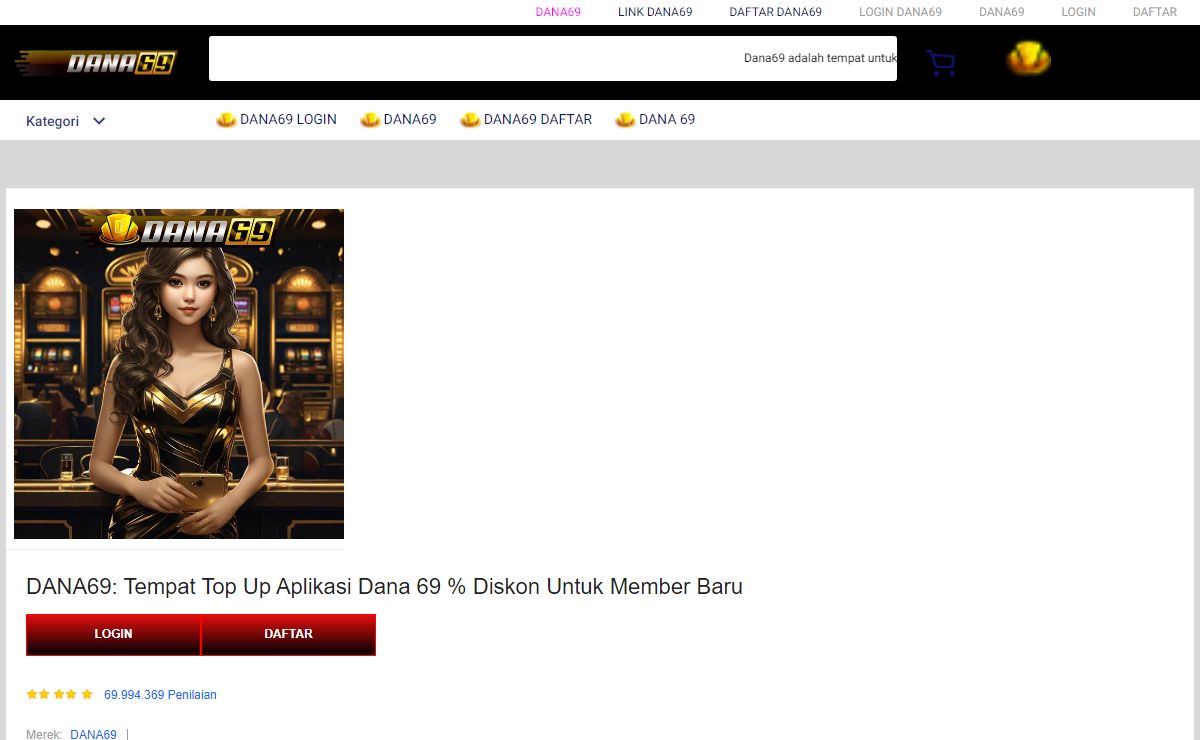Click the product title DANA69: Tempat Top Up

tap(384, 586)
